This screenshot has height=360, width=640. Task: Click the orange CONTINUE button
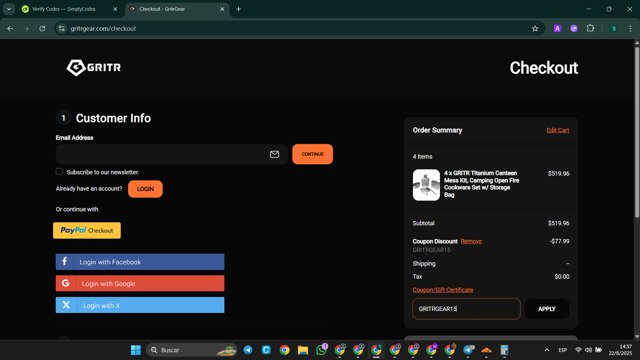coord(313,154)
